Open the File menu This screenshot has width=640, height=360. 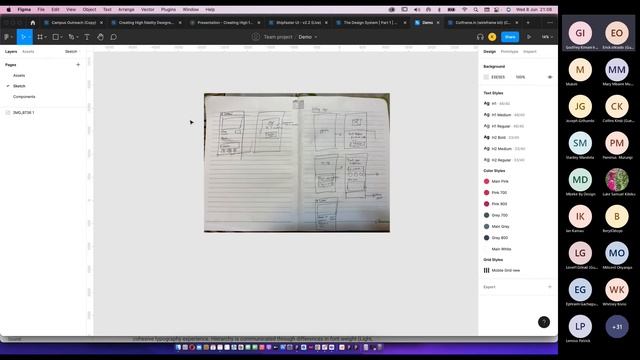point(41,9)
